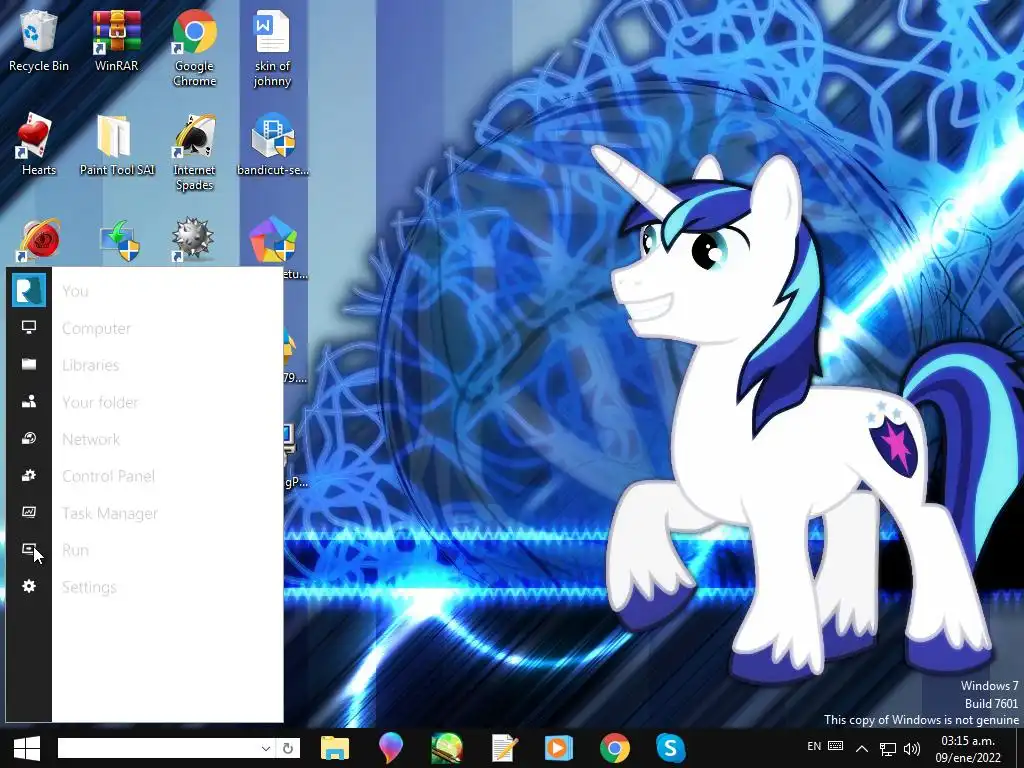Screen dimensions: 1024x768
Task: Open the Recycle Bin desktop icon
Action: pos(39,40)
